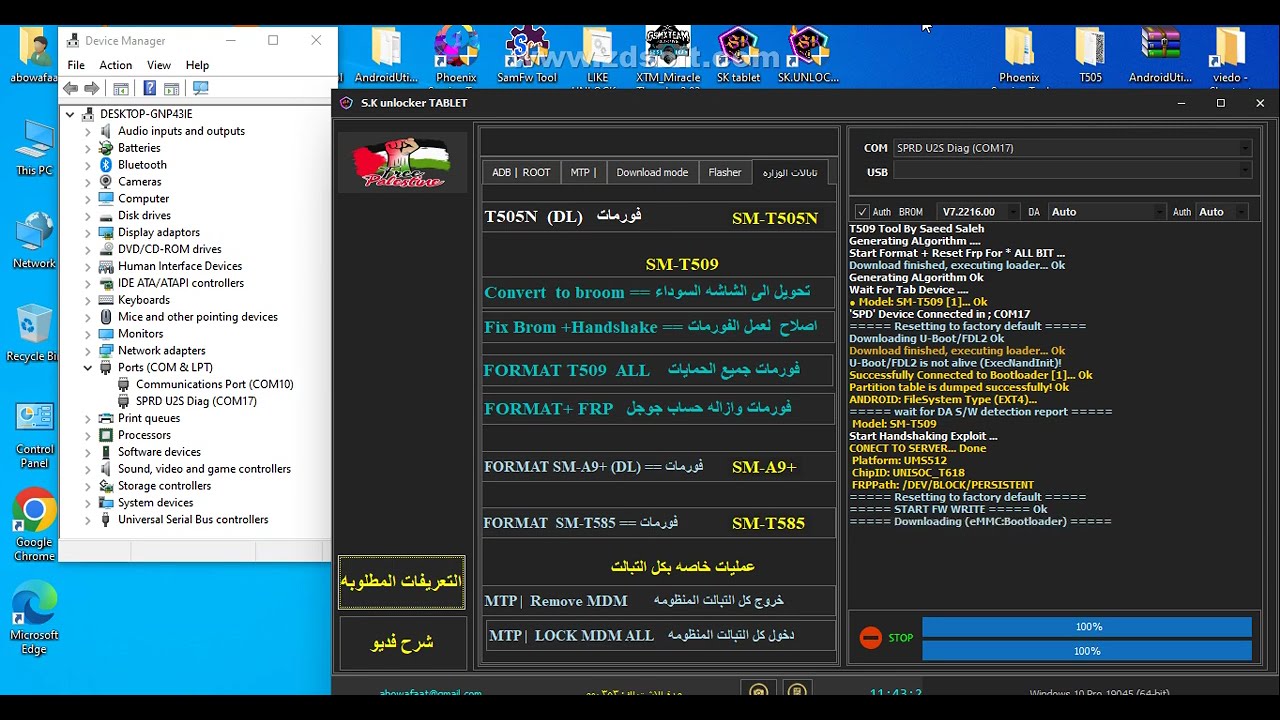The image size is (1280, 720).
Task: Select the Processors tree item
Action: pyautogui.click(x=144, y=435)
